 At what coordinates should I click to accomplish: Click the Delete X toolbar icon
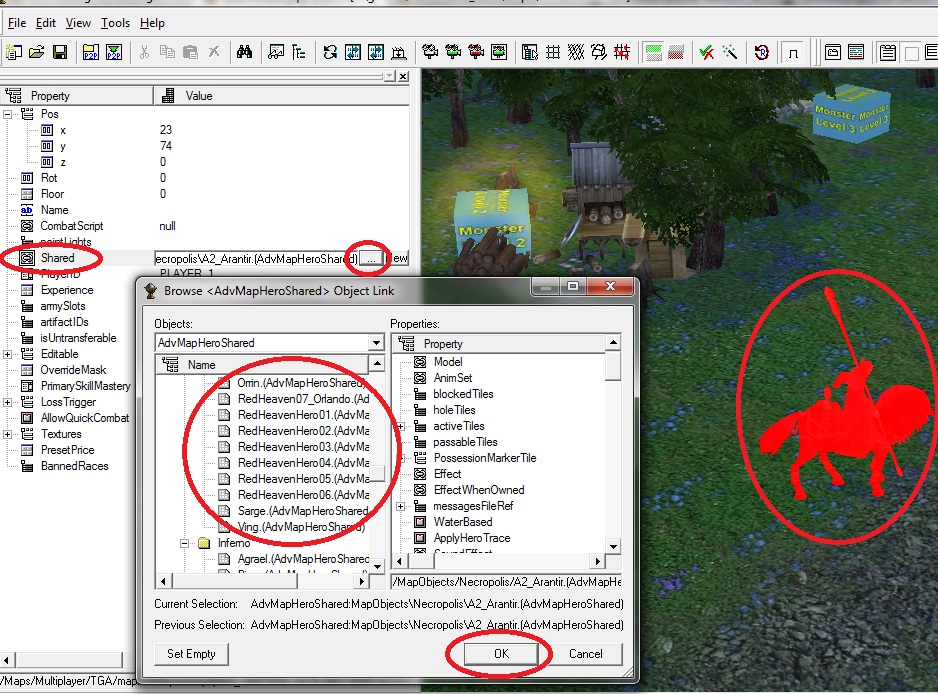coord(214,53)
